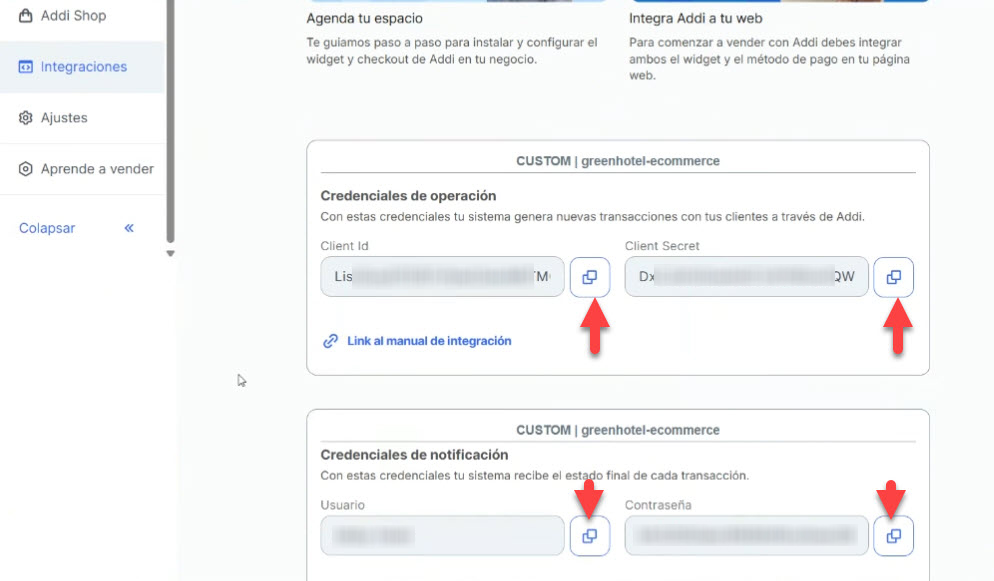Viewport: 994px width, 581px height.
Task: Click the CUSTOM greenhotel-ecommerce title above Credenciales de notificación
Action: click(x=618, y=430)
